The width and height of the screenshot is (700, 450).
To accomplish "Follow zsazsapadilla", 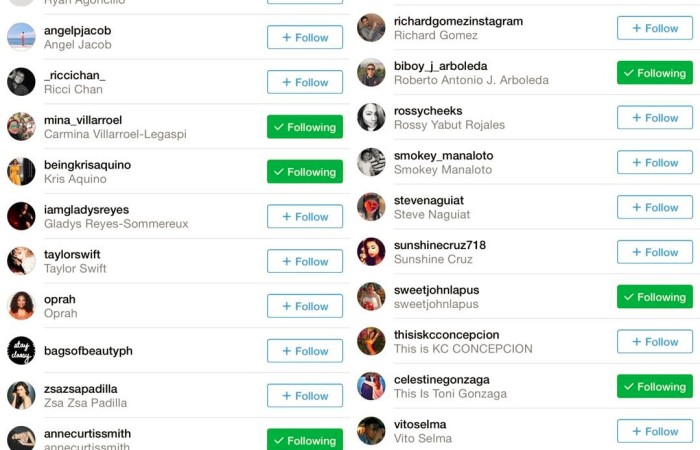I will [x=305, y=396].
